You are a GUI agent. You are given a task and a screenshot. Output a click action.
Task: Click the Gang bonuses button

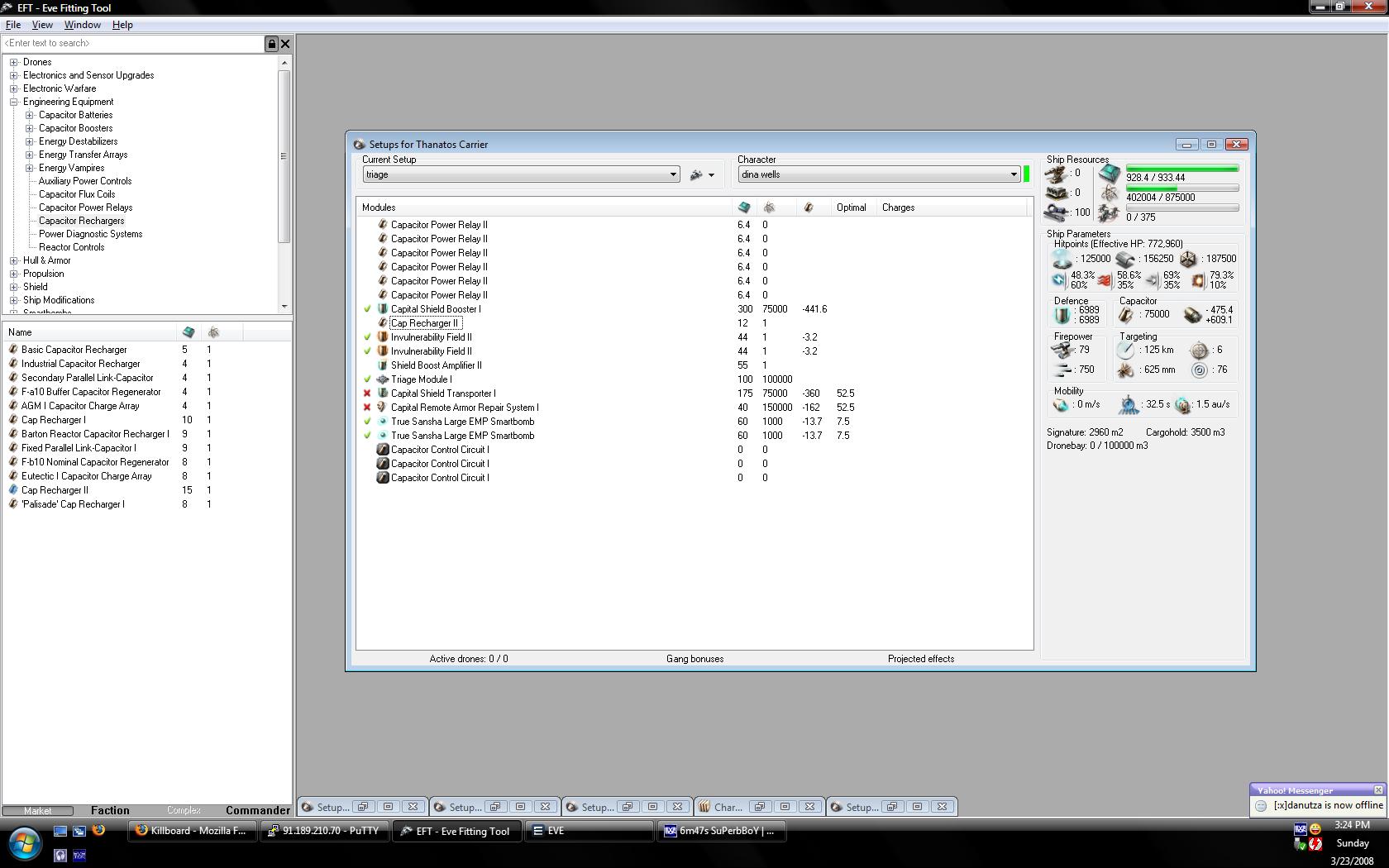point(694,659)
